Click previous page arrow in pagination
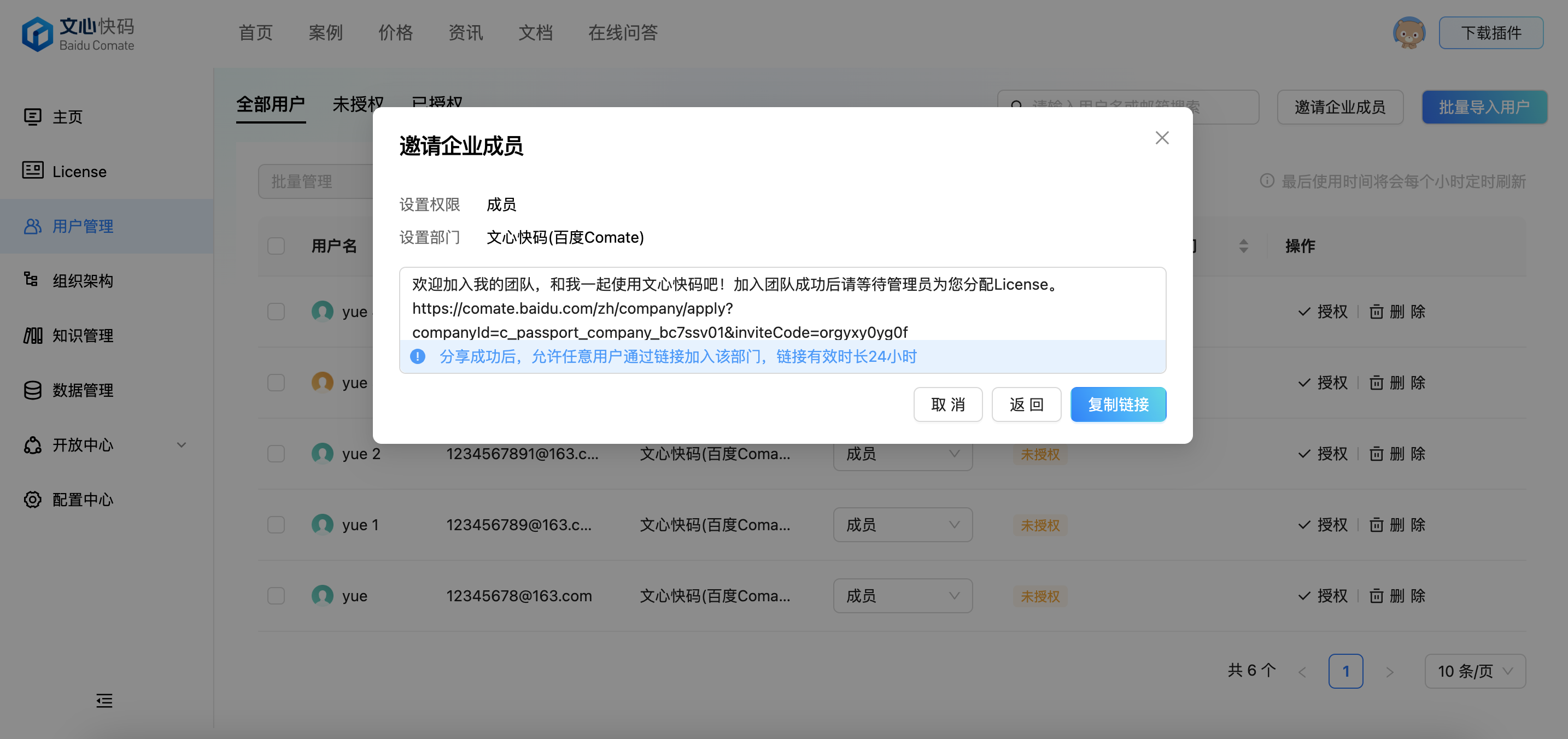This screenshot has width=1568, height=739. (x=1302, y=672)
